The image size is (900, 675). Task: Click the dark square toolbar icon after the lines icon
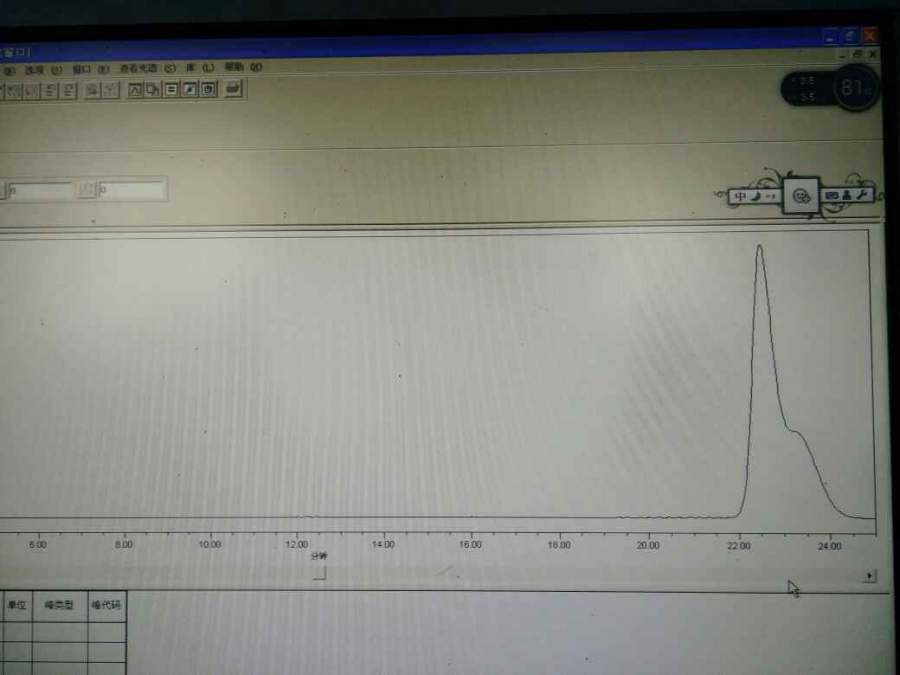pyautogui.click(x=189, y=90)
